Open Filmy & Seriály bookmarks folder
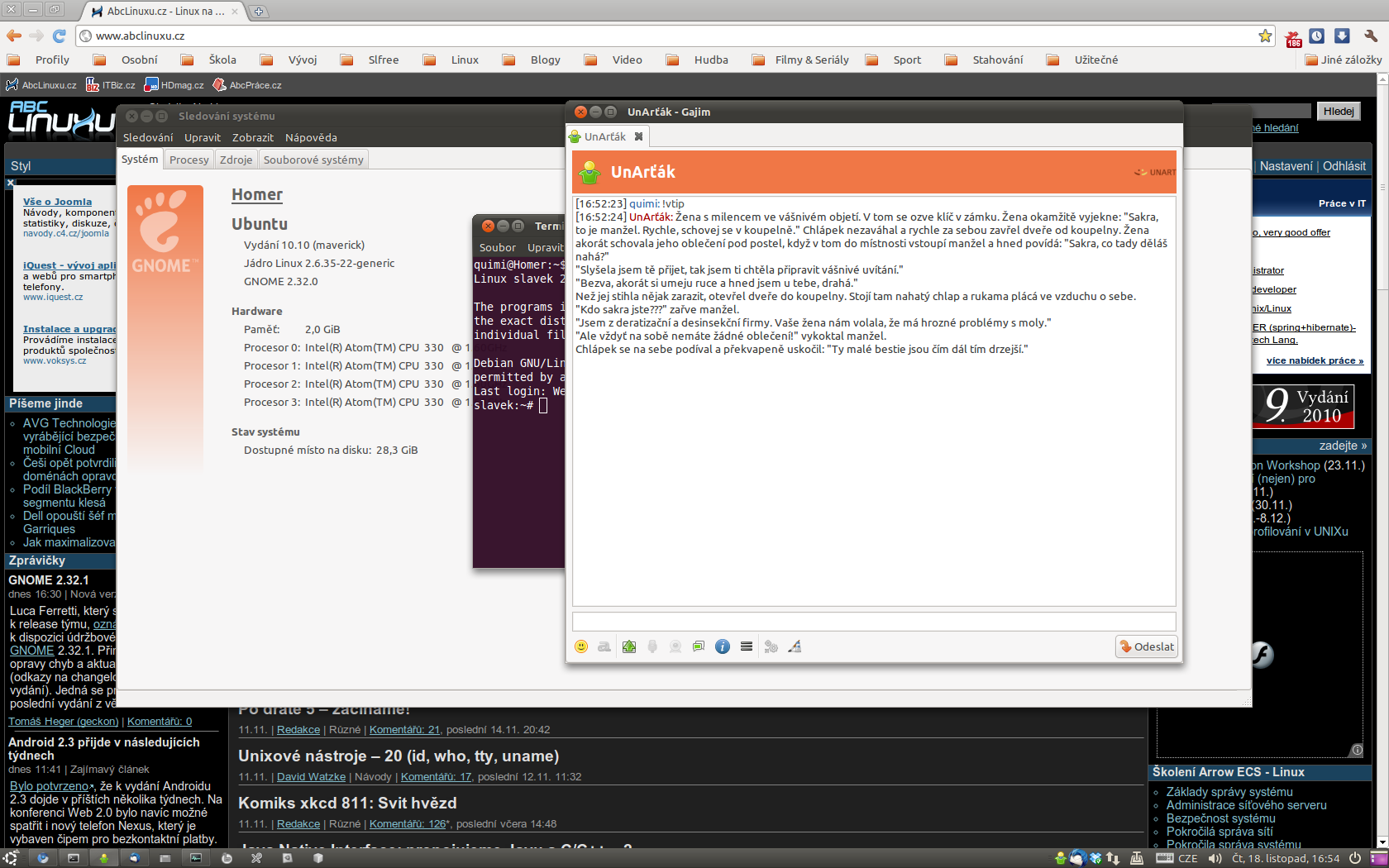Image resolution: width=1389 pixels, height=868 pixels. [801, 60]
